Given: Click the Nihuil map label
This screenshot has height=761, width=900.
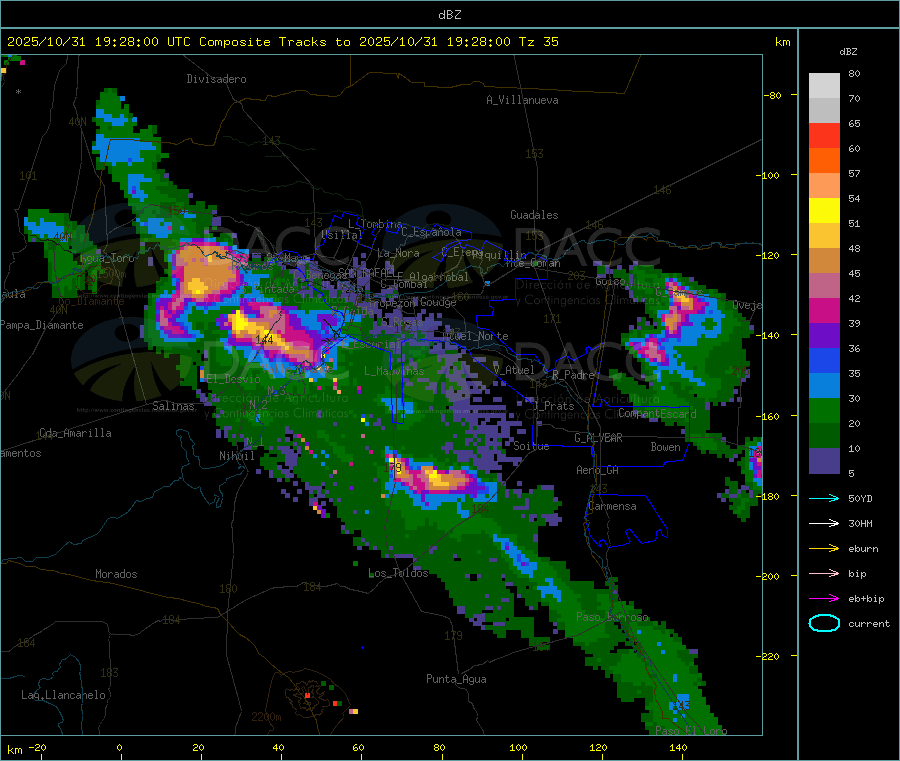Looking at the screenshot, I should point(236,456).
